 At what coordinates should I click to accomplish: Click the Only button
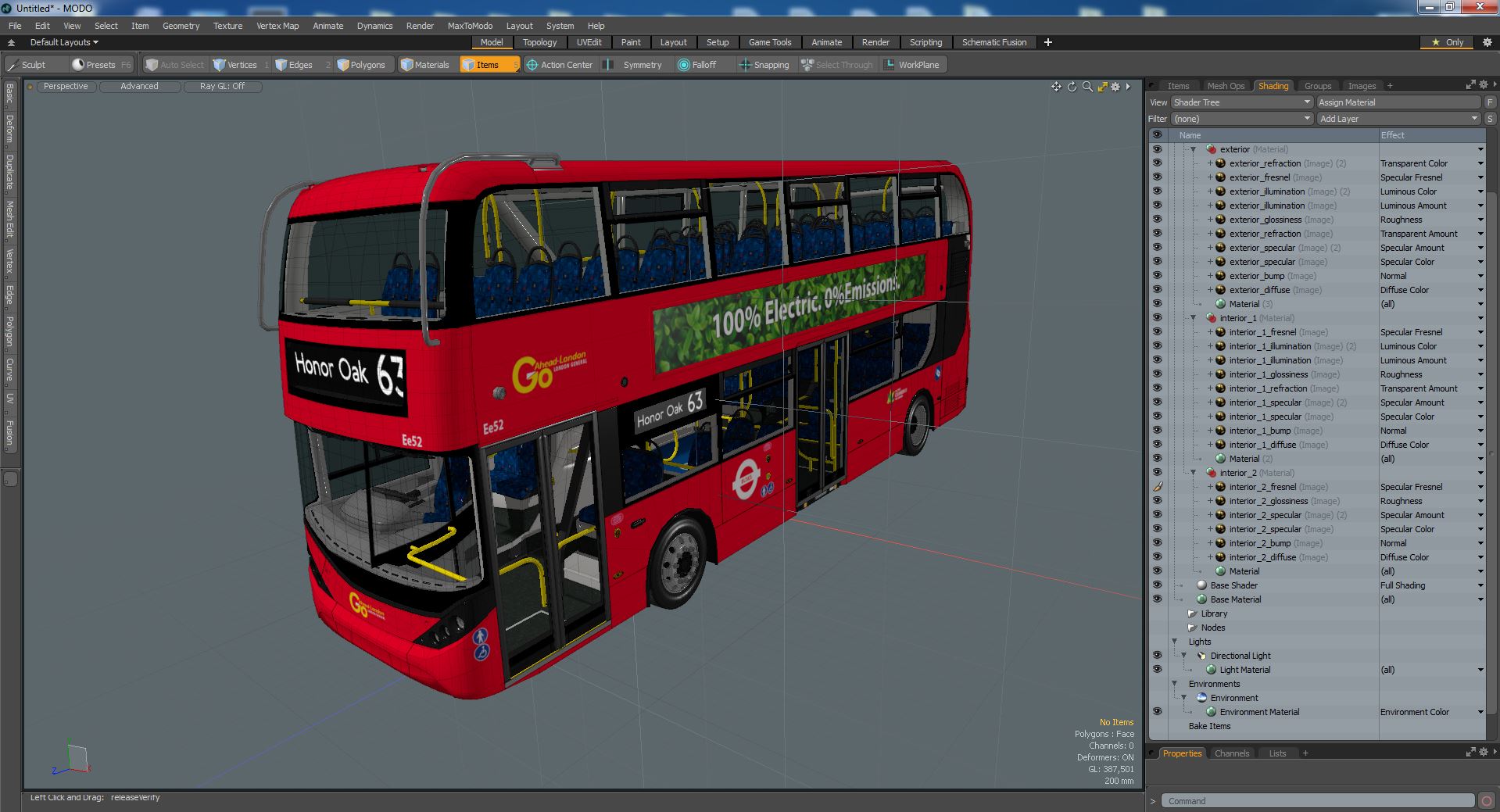click(1447, 42)
